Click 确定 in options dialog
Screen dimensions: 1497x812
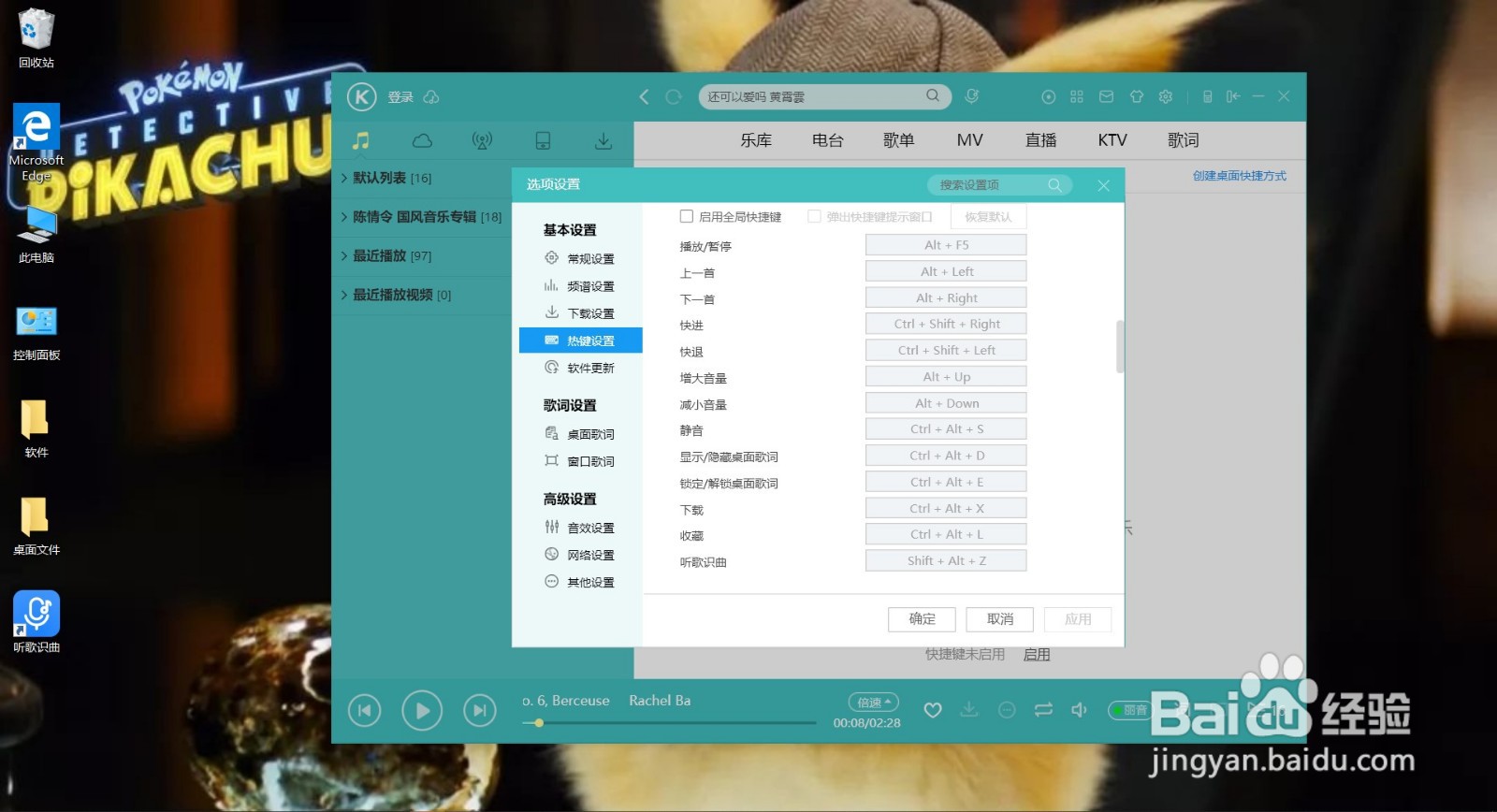922,619
